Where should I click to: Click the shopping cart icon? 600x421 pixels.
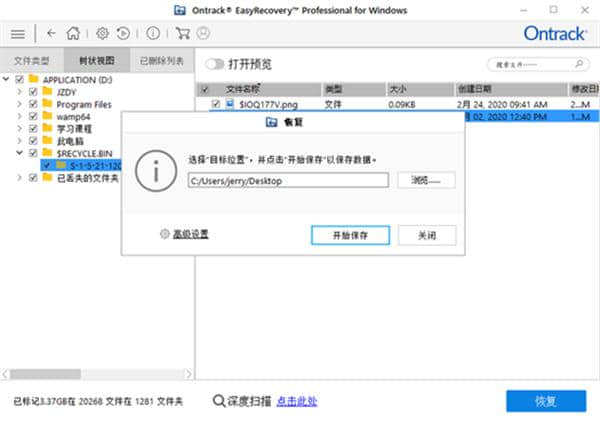click(x=182, y=33)
